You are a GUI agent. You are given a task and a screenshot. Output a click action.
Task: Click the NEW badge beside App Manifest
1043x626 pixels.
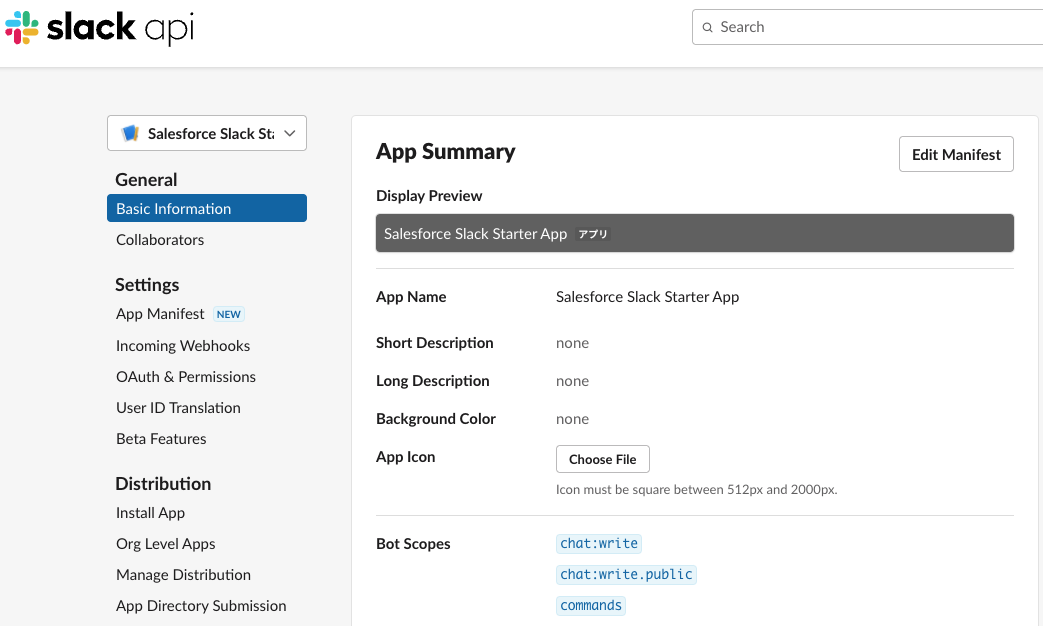coord(229,314)
